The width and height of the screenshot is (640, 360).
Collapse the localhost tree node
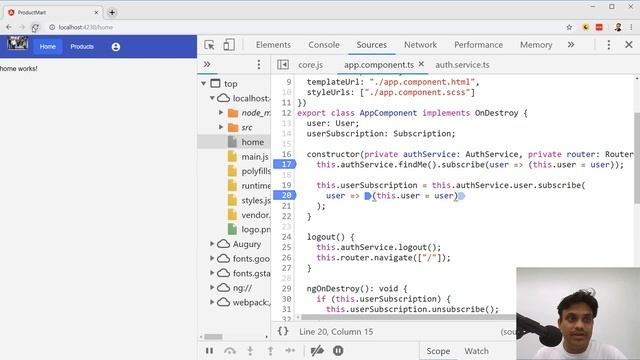pos(212,98)
